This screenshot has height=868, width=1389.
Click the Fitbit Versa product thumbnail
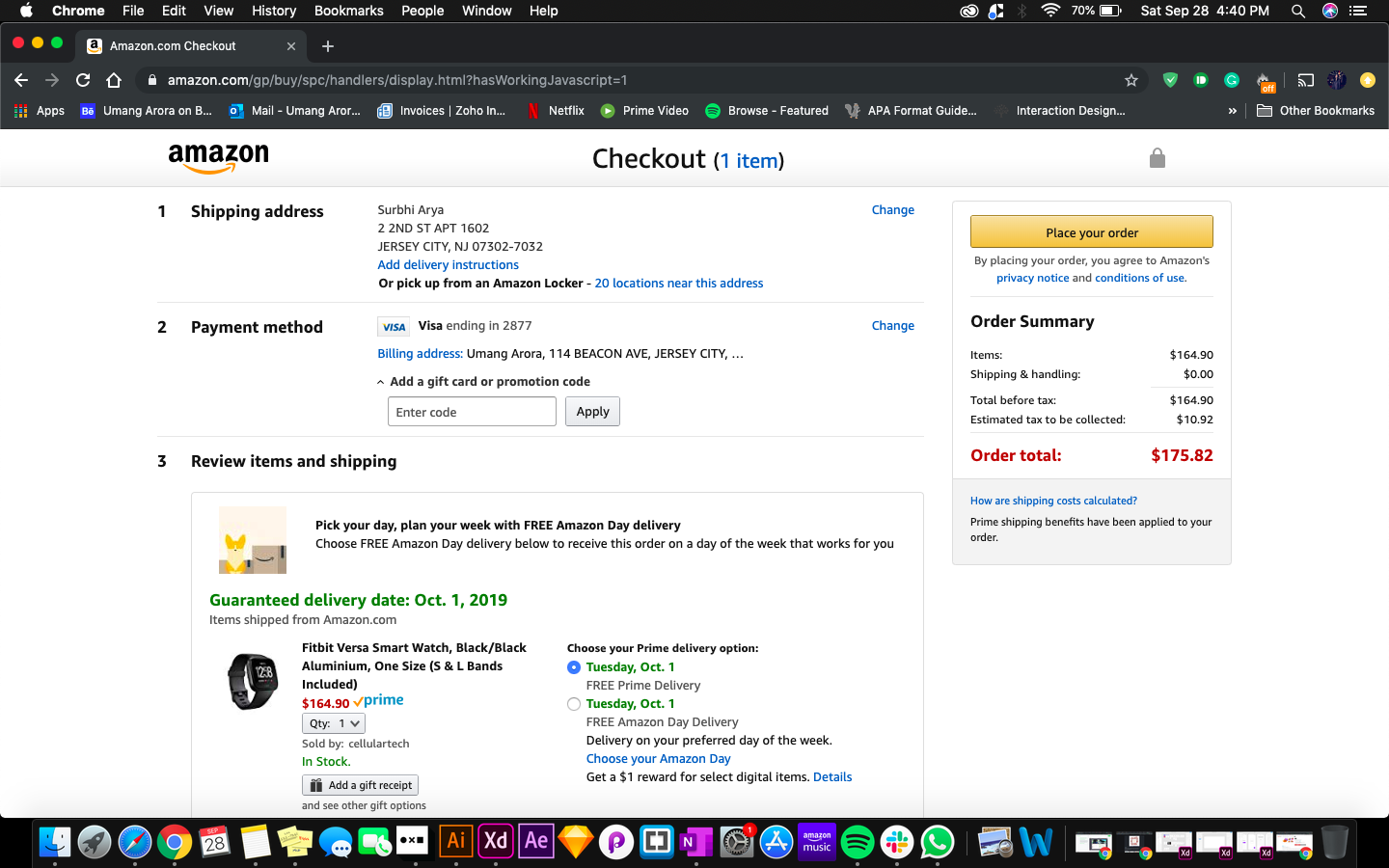click(253, 681)
